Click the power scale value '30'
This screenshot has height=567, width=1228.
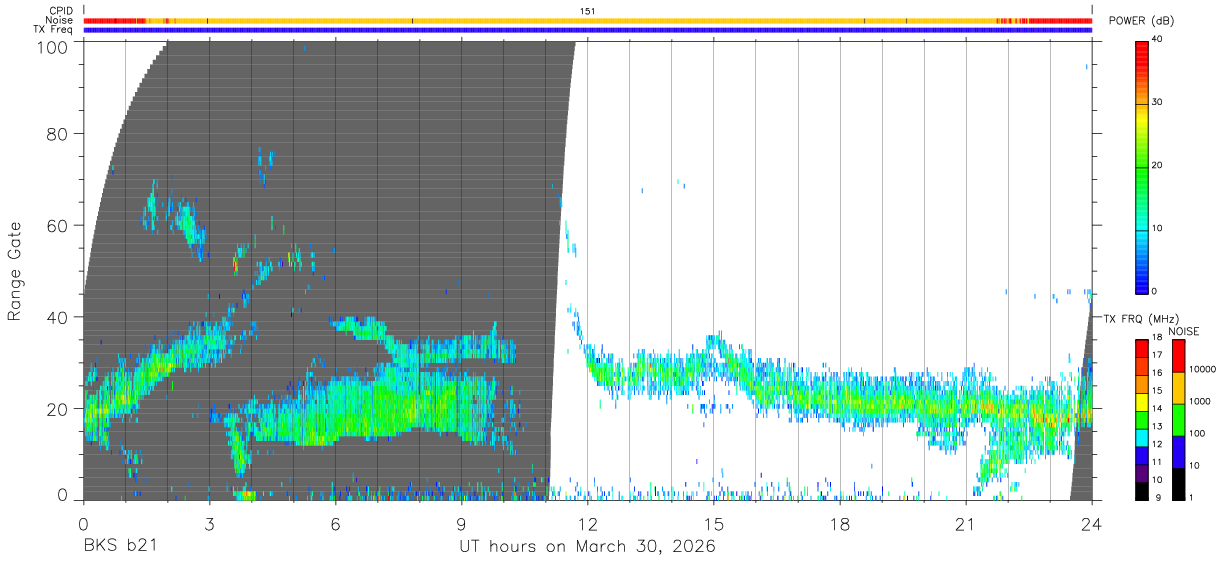[x=1157, y=103]
